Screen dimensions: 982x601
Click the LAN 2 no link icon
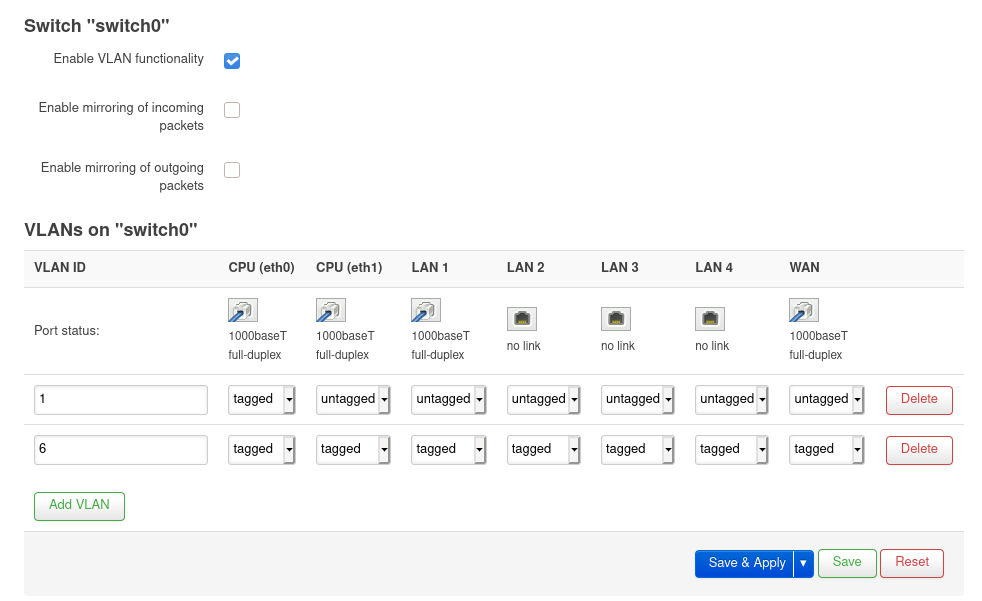click(522, 318)
